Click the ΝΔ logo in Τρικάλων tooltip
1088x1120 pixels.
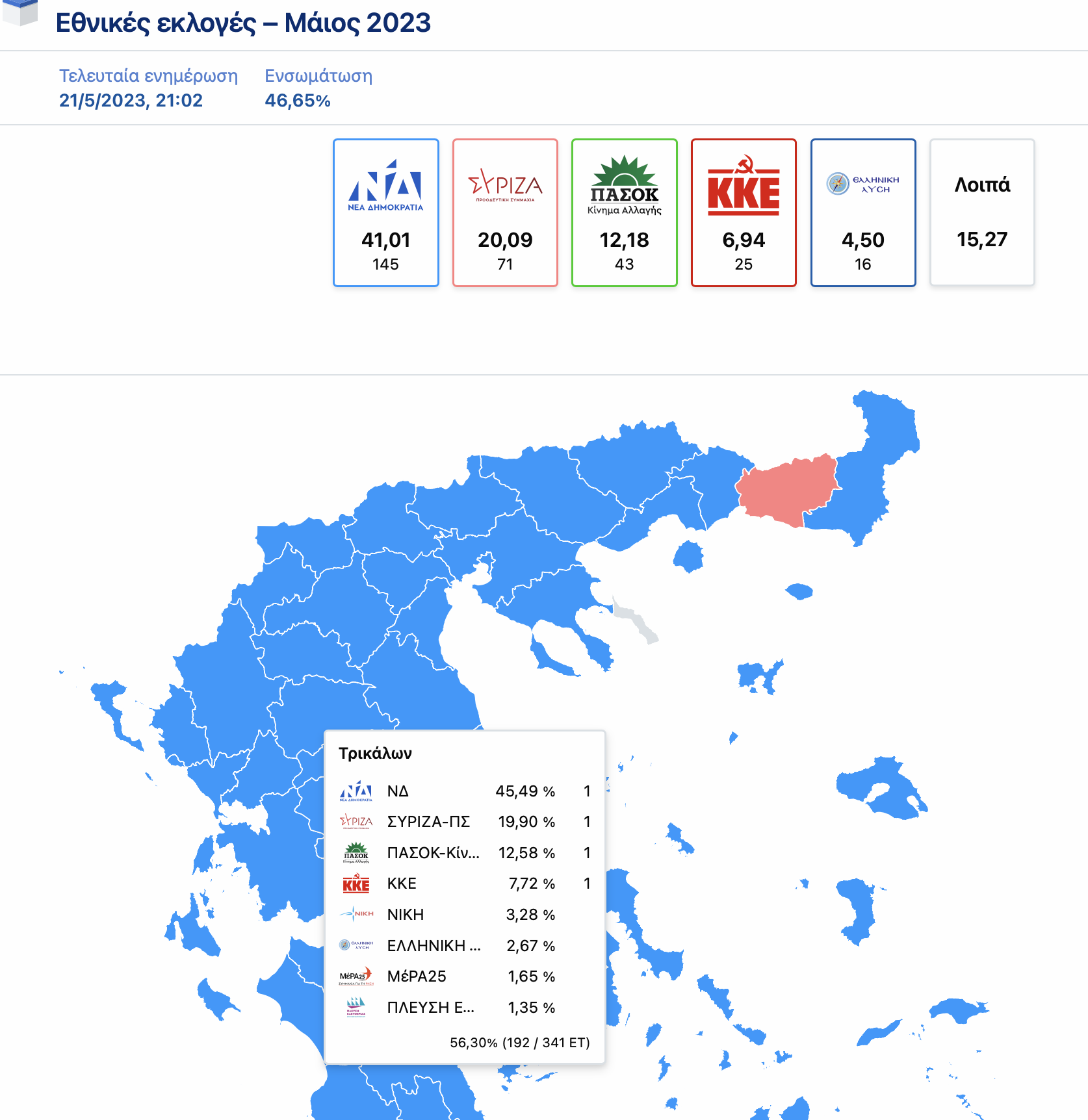click(356, 791)
